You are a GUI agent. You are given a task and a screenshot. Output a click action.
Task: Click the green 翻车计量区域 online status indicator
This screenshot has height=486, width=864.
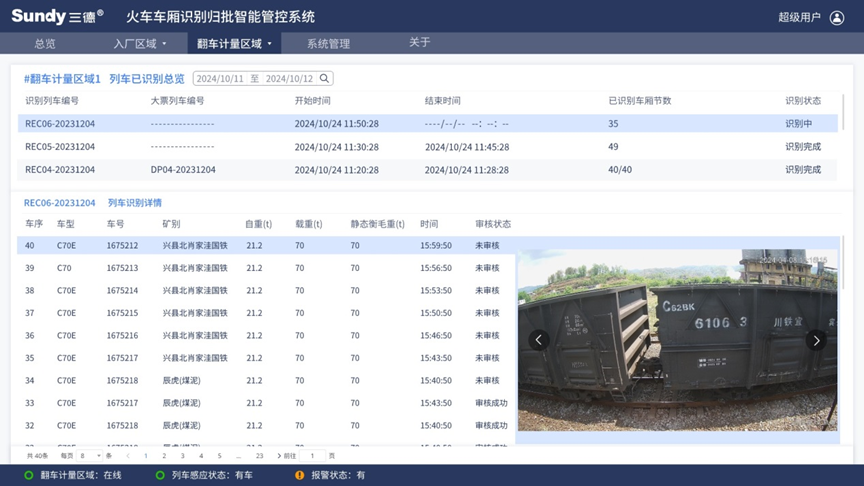click(29, 475)
